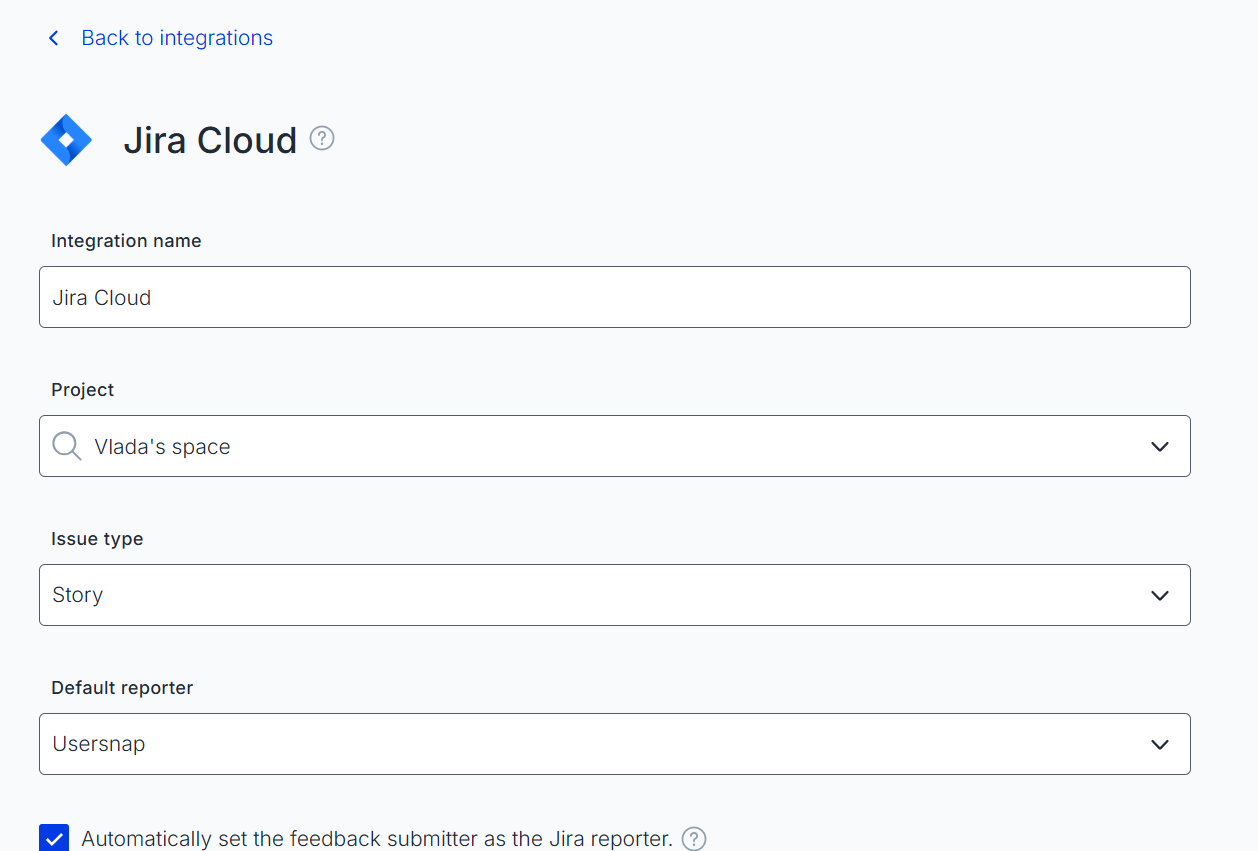Open the Project dropdown showing Vlada's space
The image size is (1258, 851).
click(x=615, y=446)
